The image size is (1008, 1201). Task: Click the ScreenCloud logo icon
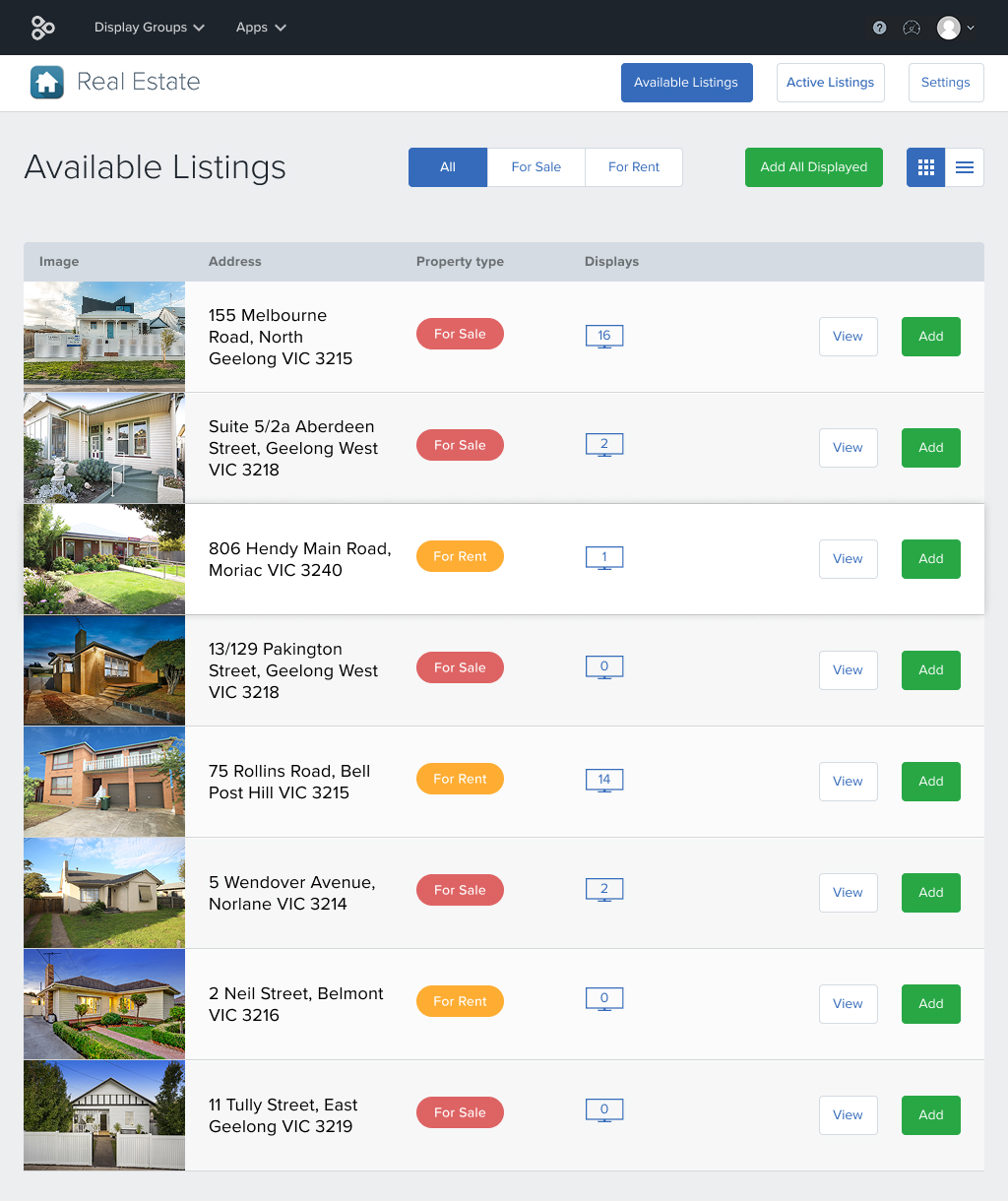(41, 27)
